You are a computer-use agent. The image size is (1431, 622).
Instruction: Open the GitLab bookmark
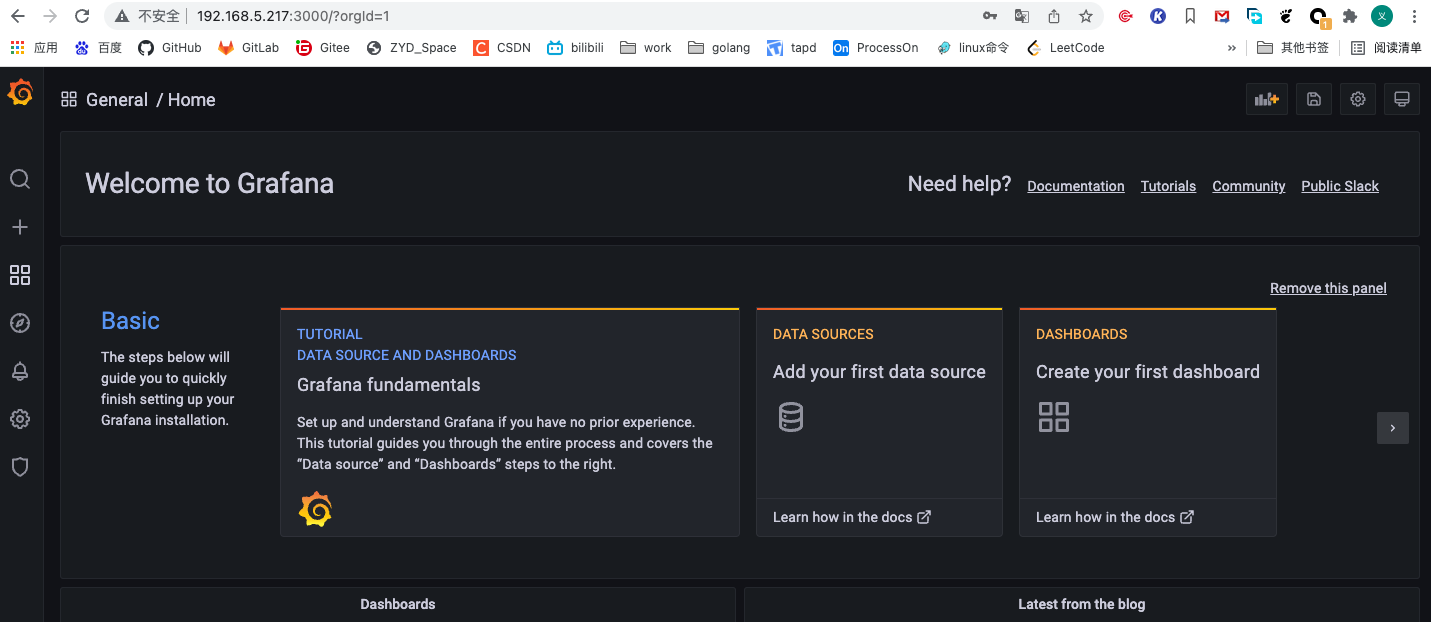click(x=249, y=48)
